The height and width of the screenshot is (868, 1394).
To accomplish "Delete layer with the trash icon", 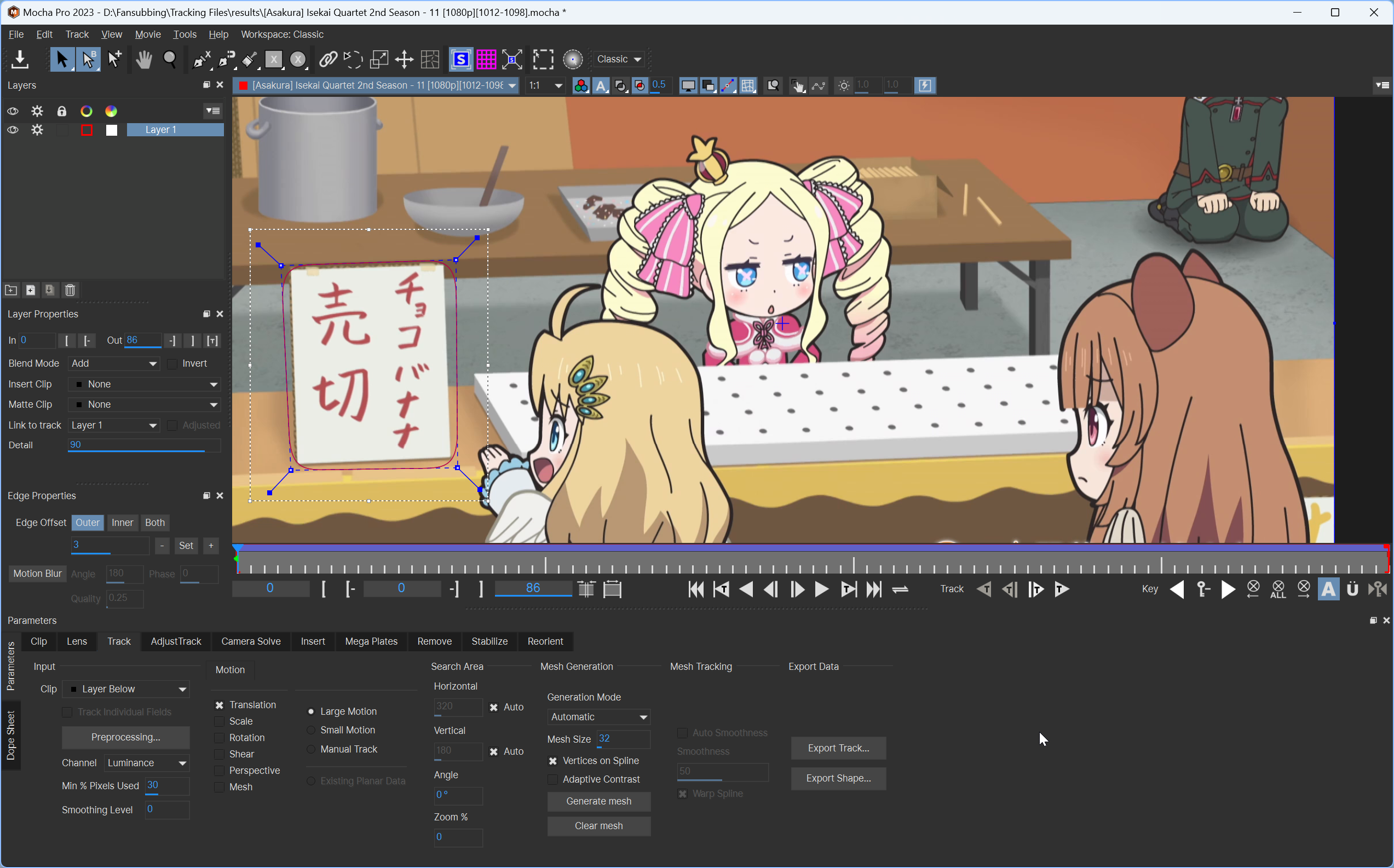I will point(70,291).
